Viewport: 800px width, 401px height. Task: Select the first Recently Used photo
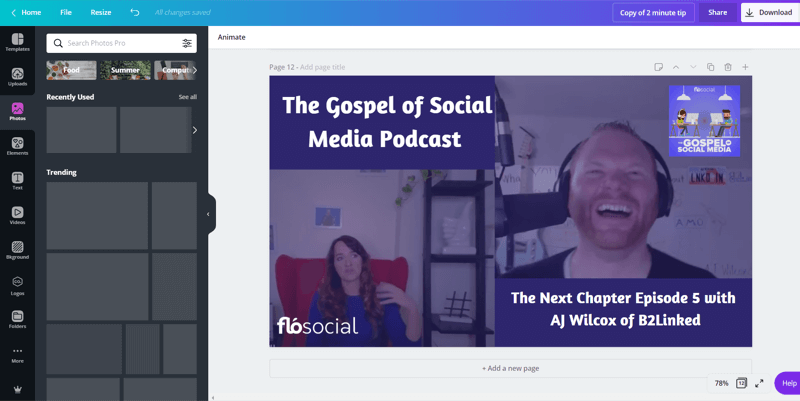click(x=81, y=130)
